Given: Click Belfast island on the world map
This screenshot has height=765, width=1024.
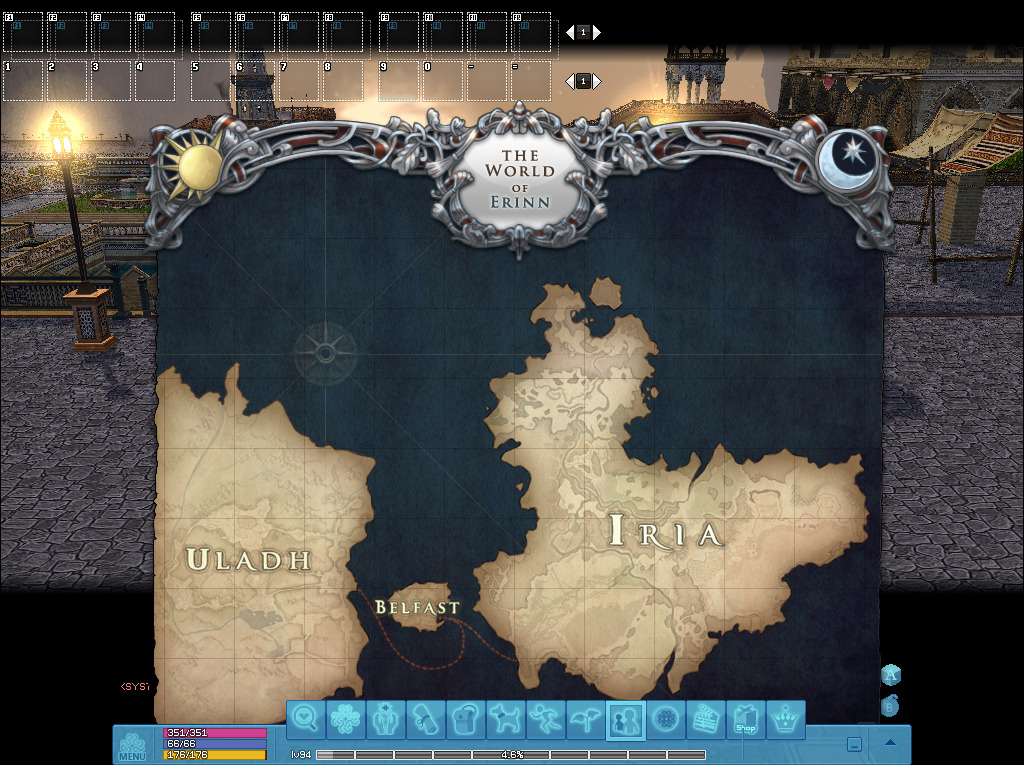Looking at the screenshot, I should point(418,607).
